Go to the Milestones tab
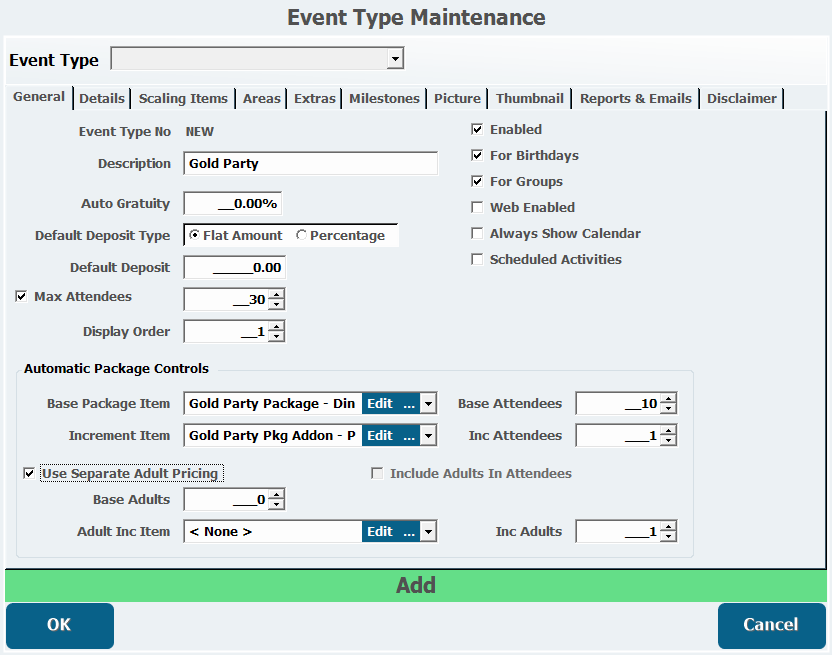 (x=384, y=98)
